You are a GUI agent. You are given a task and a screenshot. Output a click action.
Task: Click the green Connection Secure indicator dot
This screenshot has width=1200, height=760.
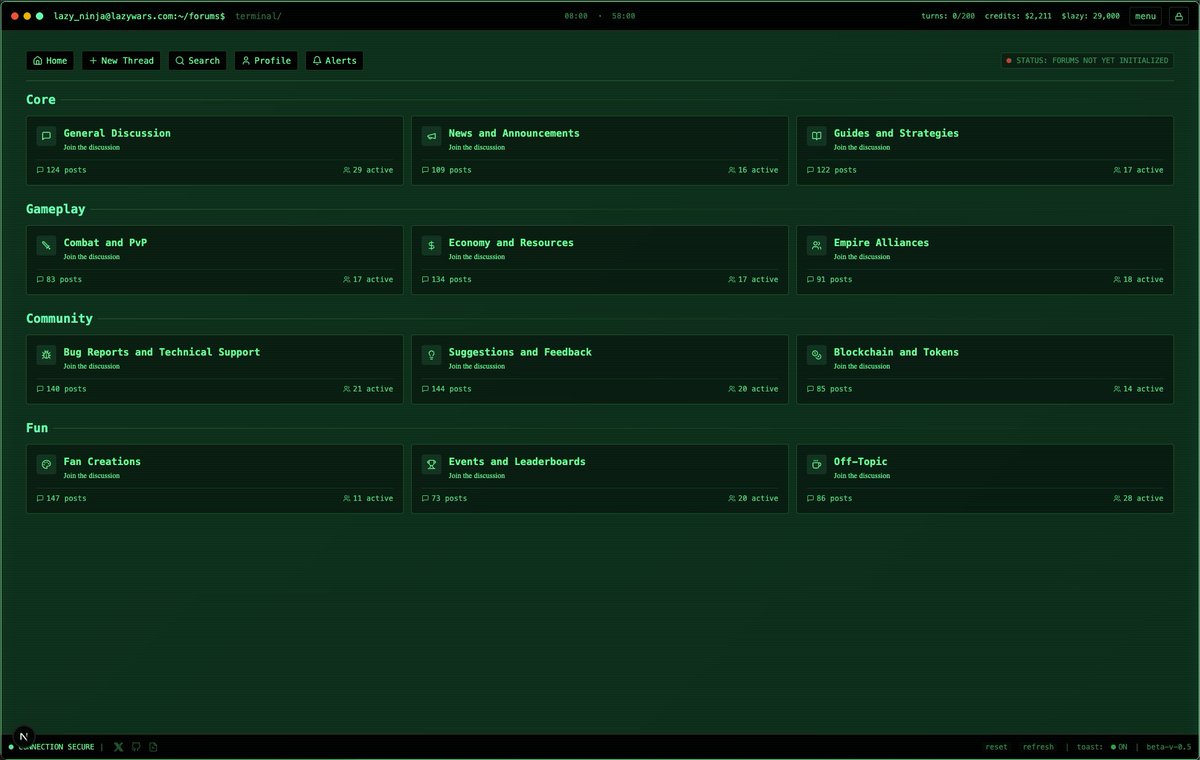(x=11, y=747)
